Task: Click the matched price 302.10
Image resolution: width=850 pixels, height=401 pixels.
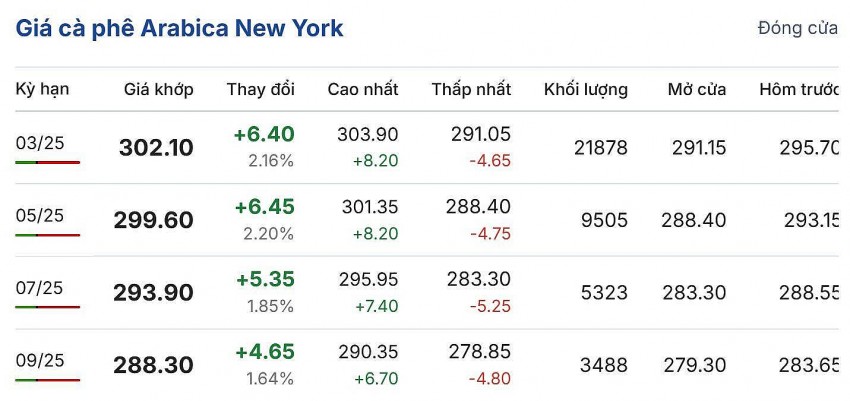Action: point(156,148)
